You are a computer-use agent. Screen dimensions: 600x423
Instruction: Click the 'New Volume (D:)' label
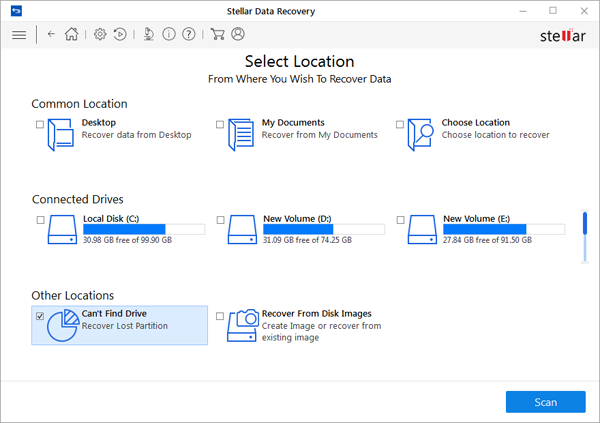coord(297,219)
